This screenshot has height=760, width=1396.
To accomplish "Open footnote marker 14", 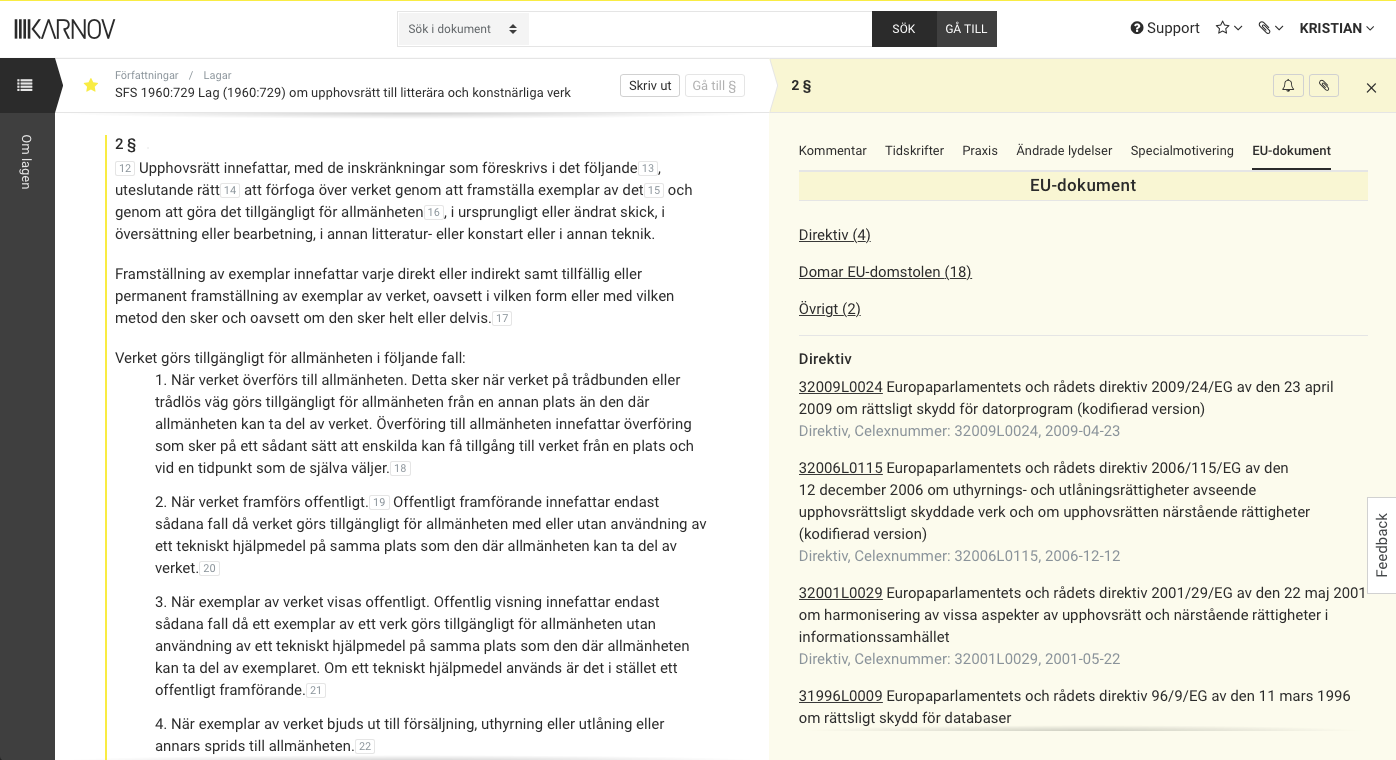I will point(230,190).
